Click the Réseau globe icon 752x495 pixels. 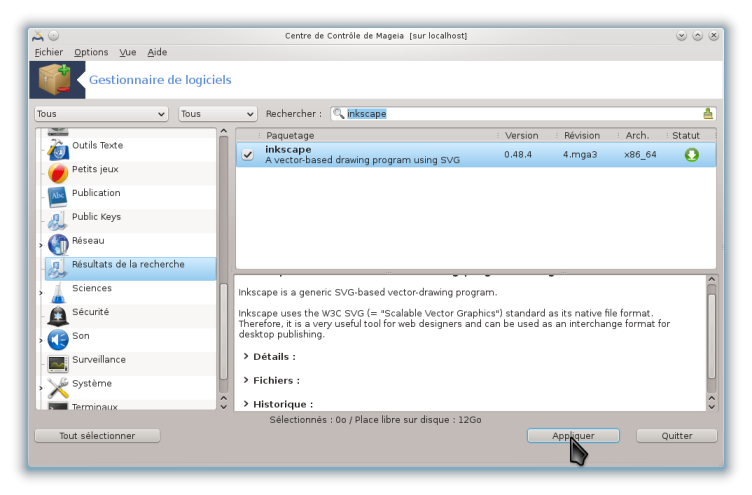click(58, 245)
